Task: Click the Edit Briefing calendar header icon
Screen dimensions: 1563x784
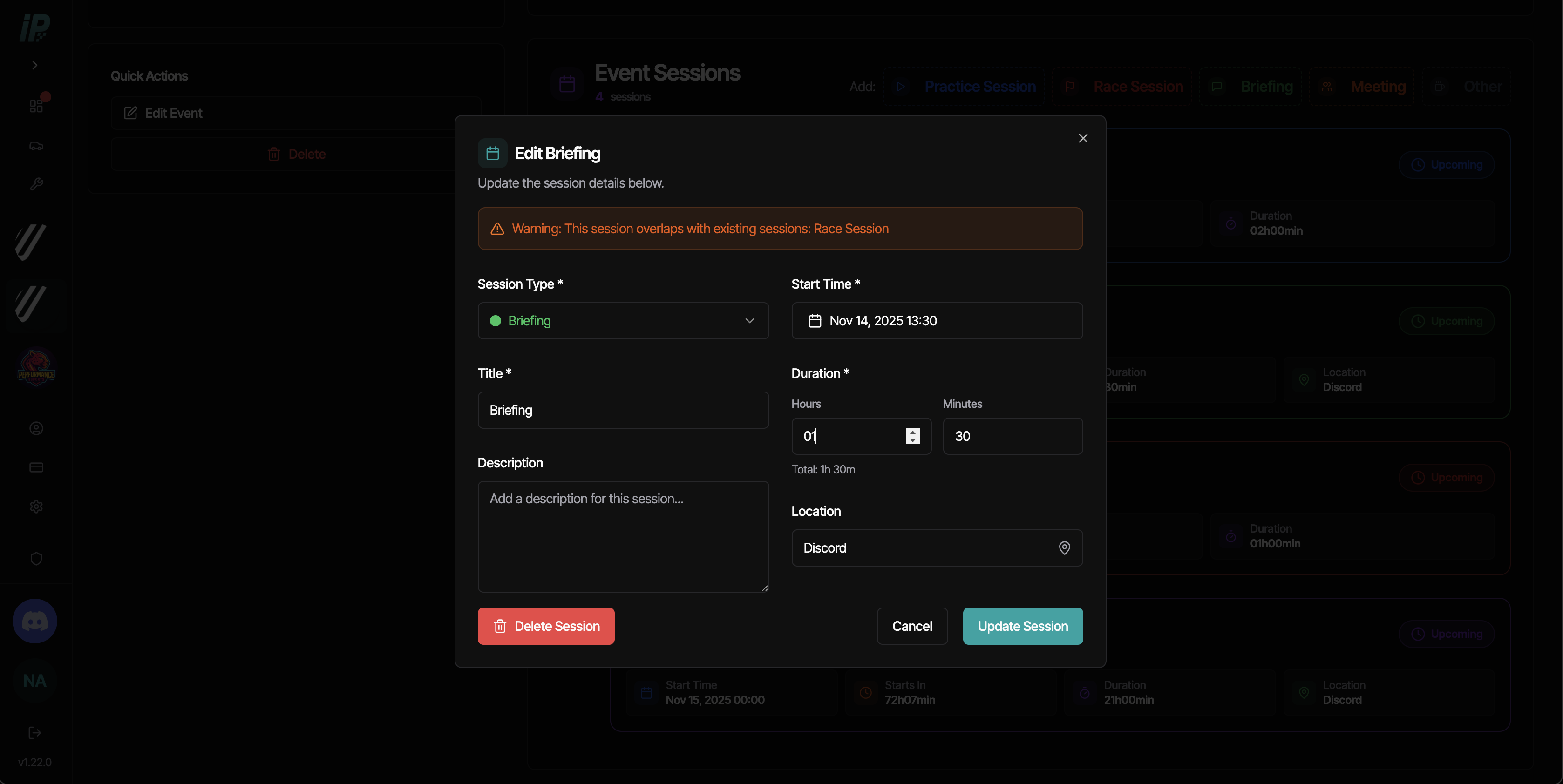Action: (492, 153)
